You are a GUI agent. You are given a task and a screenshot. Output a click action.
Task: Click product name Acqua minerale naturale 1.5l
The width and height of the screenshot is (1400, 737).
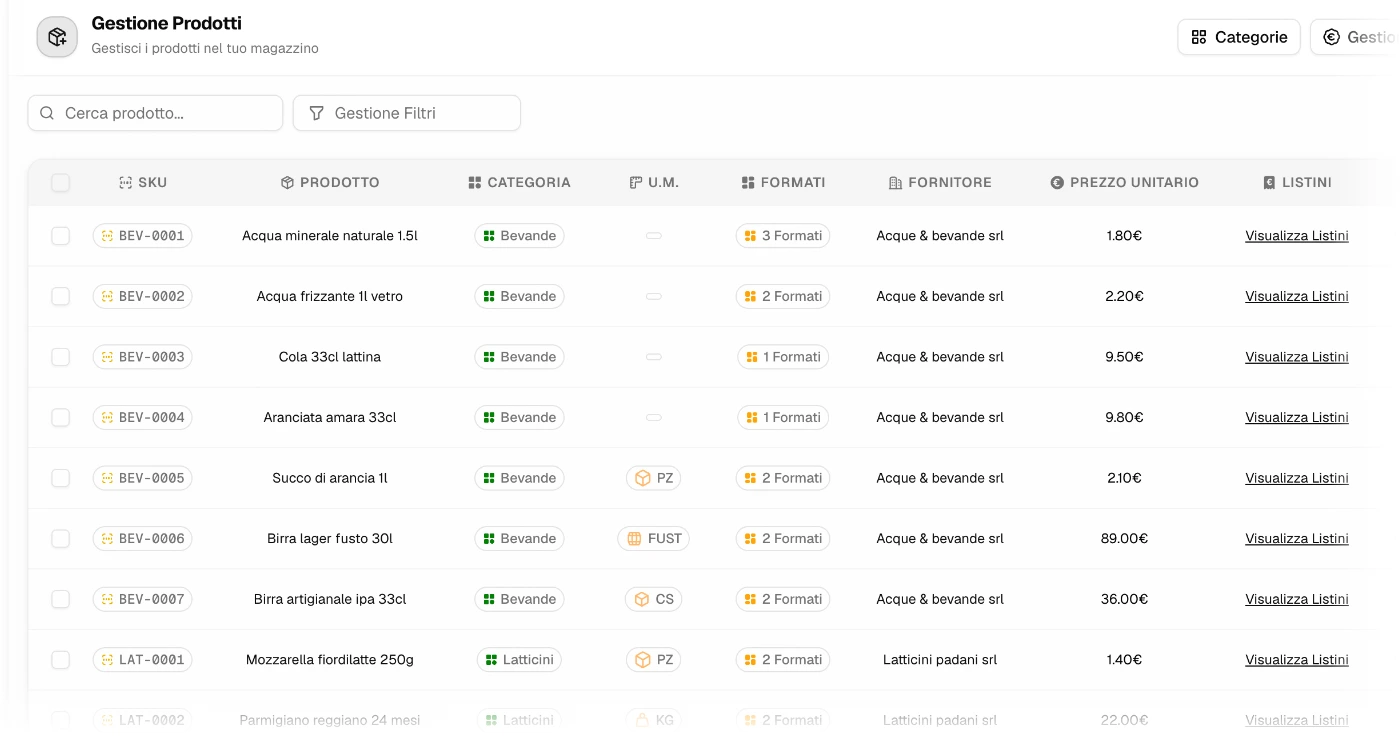330,236
